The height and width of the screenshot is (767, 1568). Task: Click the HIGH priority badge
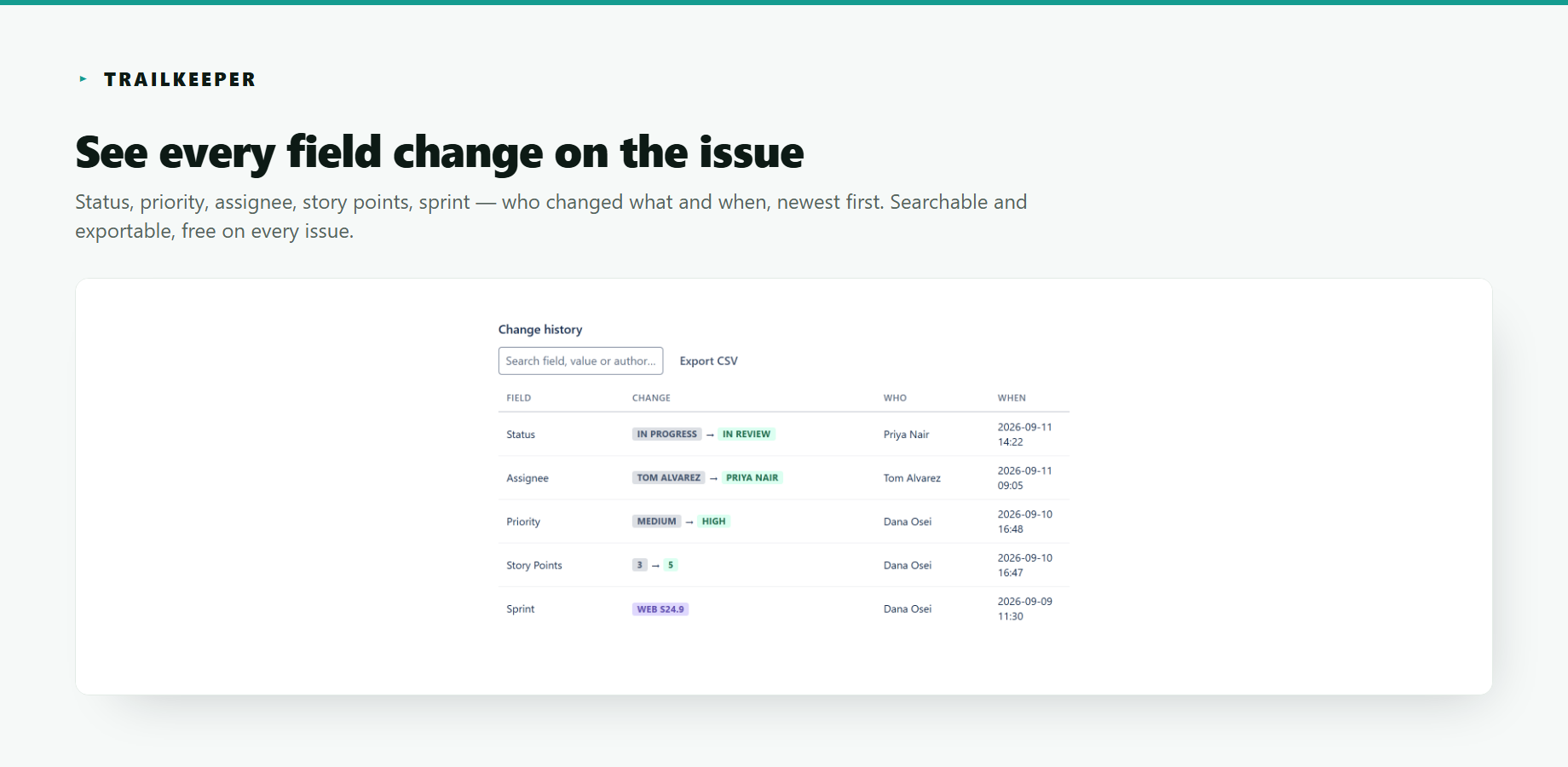[714, 521]
